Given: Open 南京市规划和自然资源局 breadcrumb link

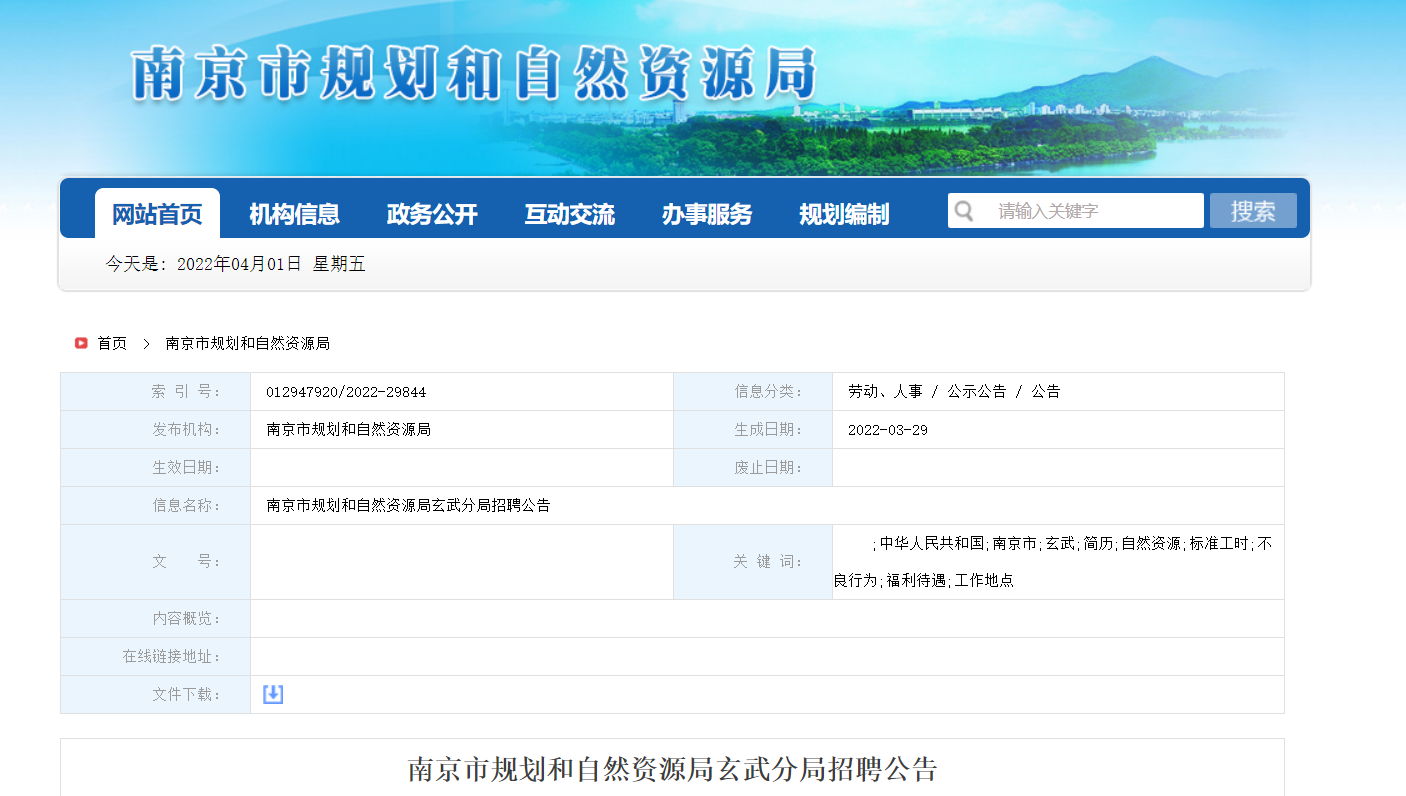Looking at the screenshot, I should [x=248, y=343].
